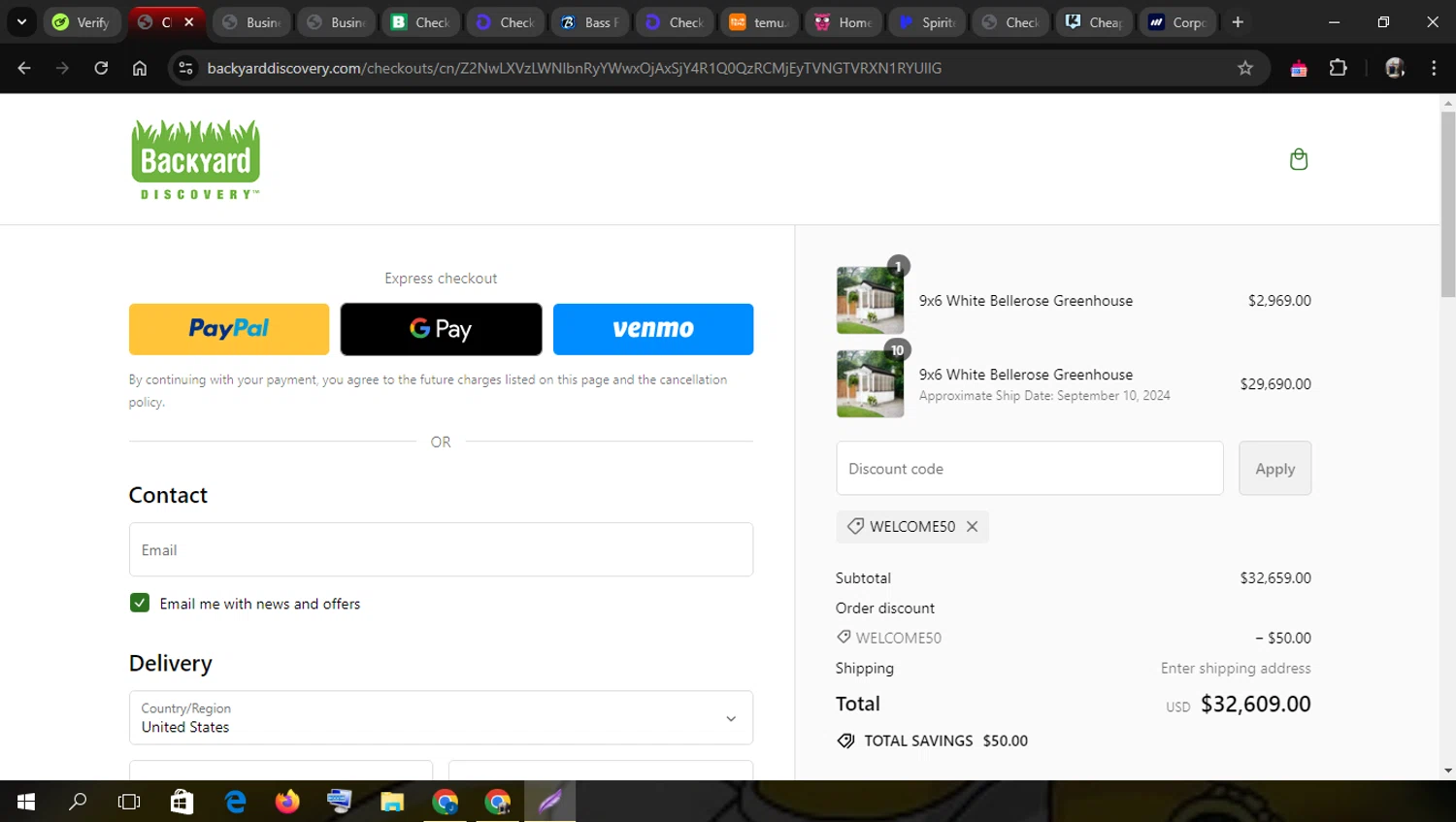Focus the Email input field

tap(441, 549)
